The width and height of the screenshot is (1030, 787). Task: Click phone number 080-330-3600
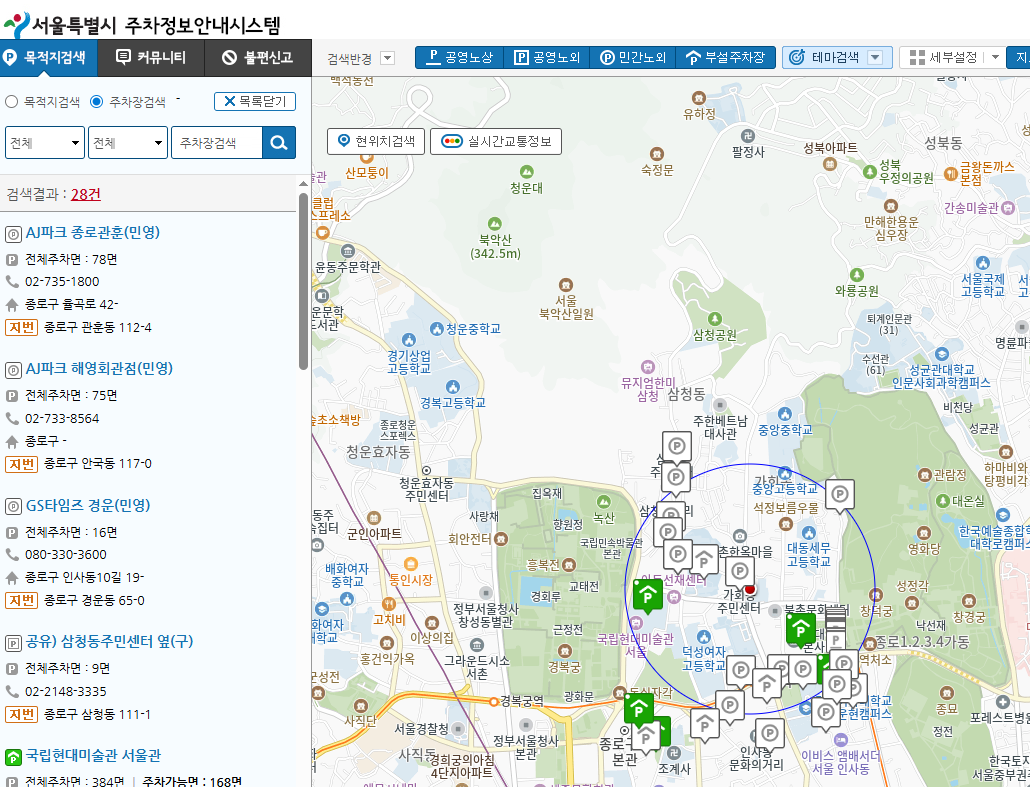click(66, 554)
